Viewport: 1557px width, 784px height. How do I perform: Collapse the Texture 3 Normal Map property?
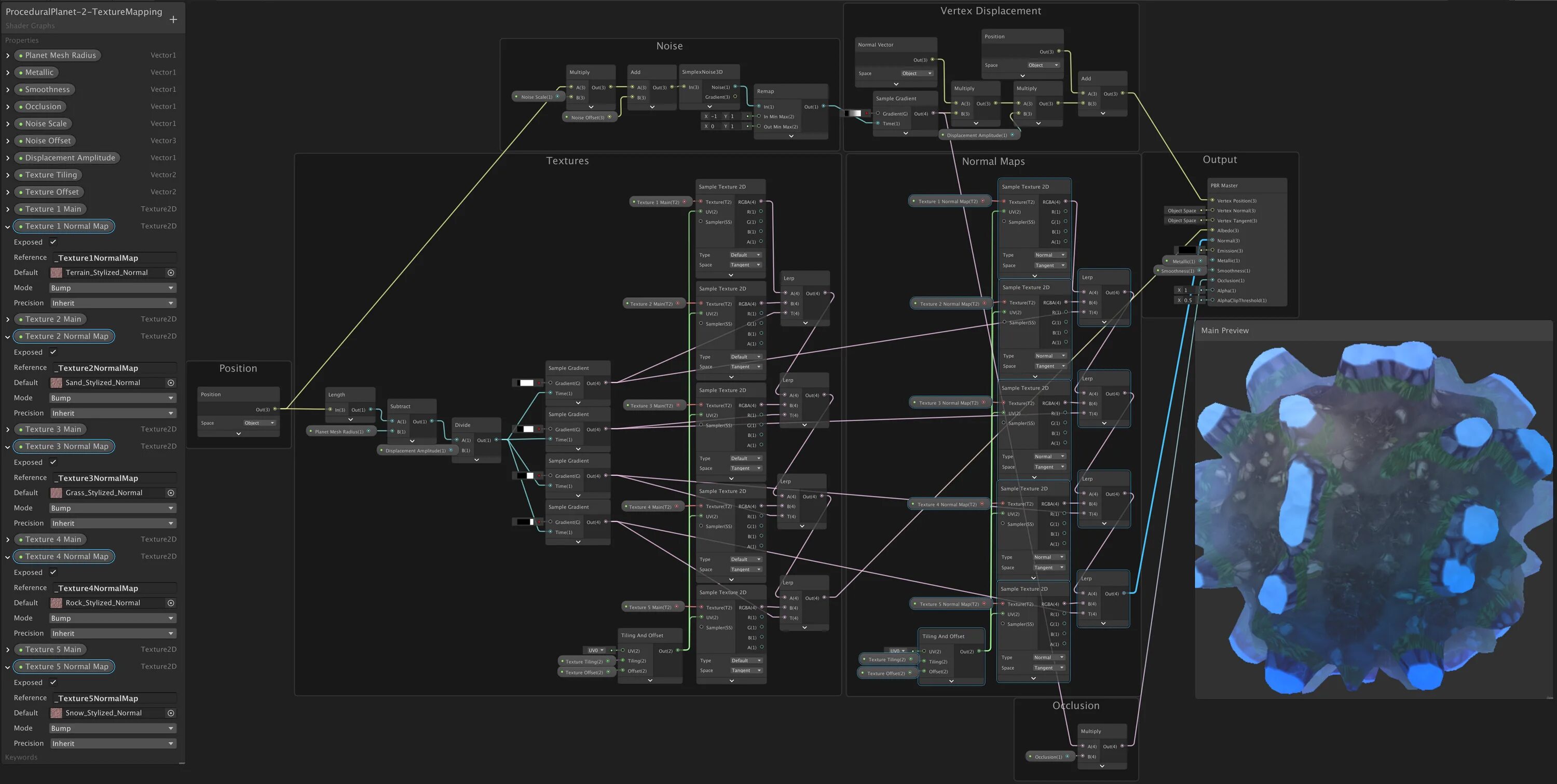point(8,447)
